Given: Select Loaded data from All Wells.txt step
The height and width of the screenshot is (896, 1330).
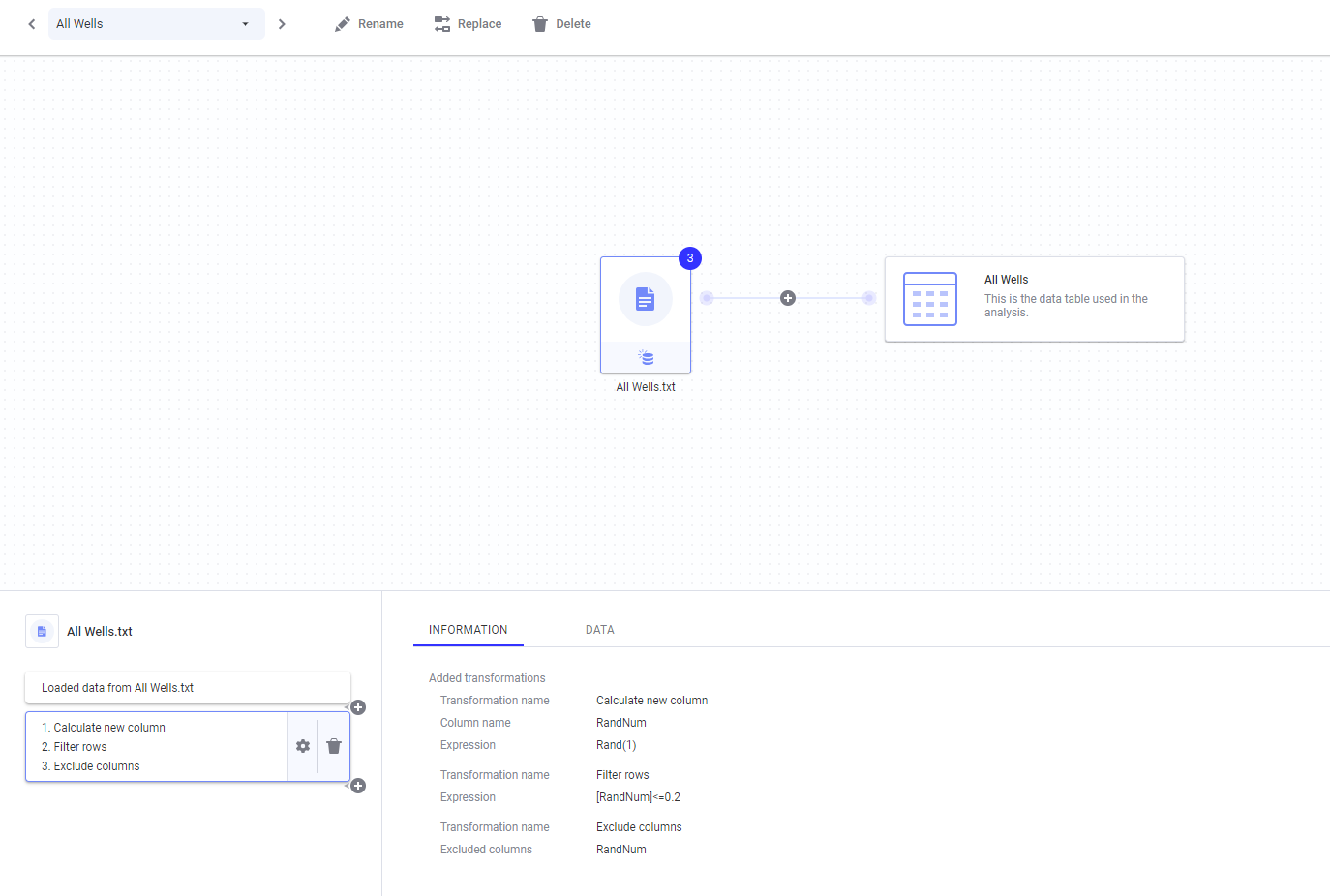Looking at the screenshot, I should (187, 688).
